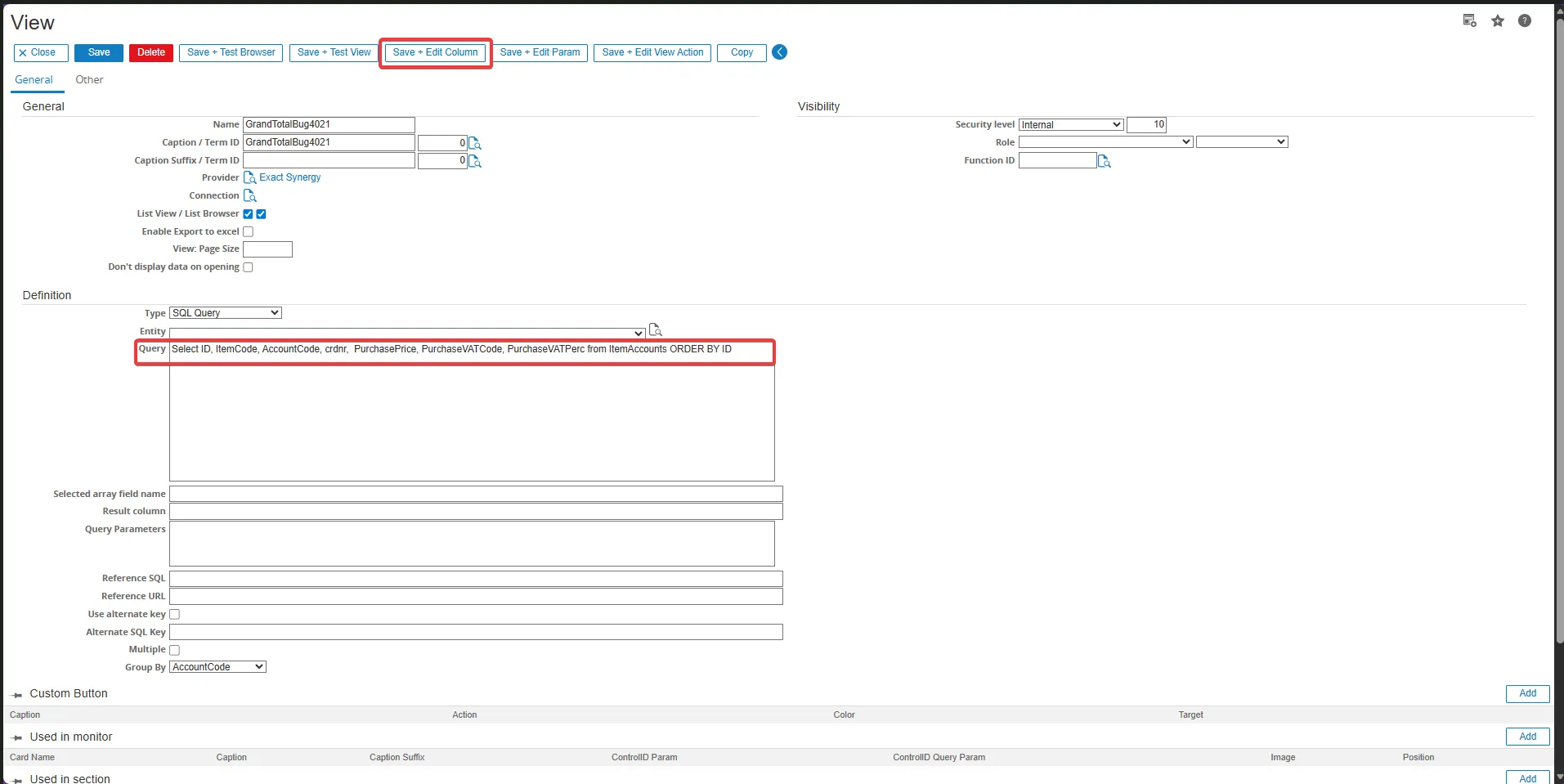Switch to the Other tab
The height and width of the screenshot is (784, 1564).
[89, 80]
